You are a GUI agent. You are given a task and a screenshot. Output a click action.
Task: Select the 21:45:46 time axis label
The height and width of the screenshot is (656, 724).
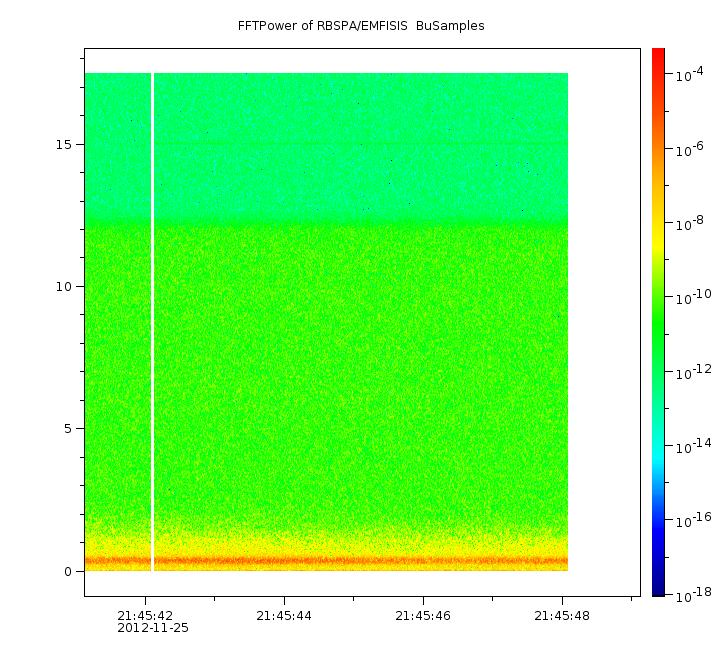point(423,616)
